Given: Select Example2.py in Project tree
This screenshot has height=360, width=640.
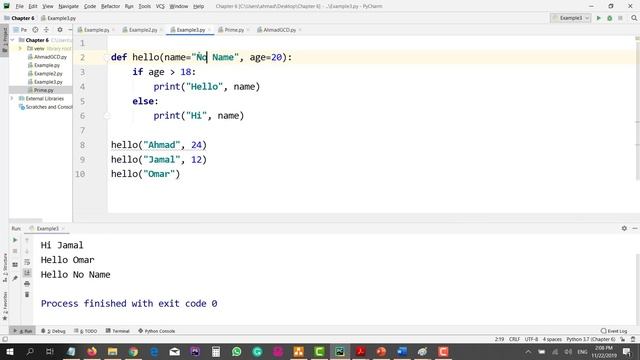Looking at the screenshot, I should coord(48,73).
